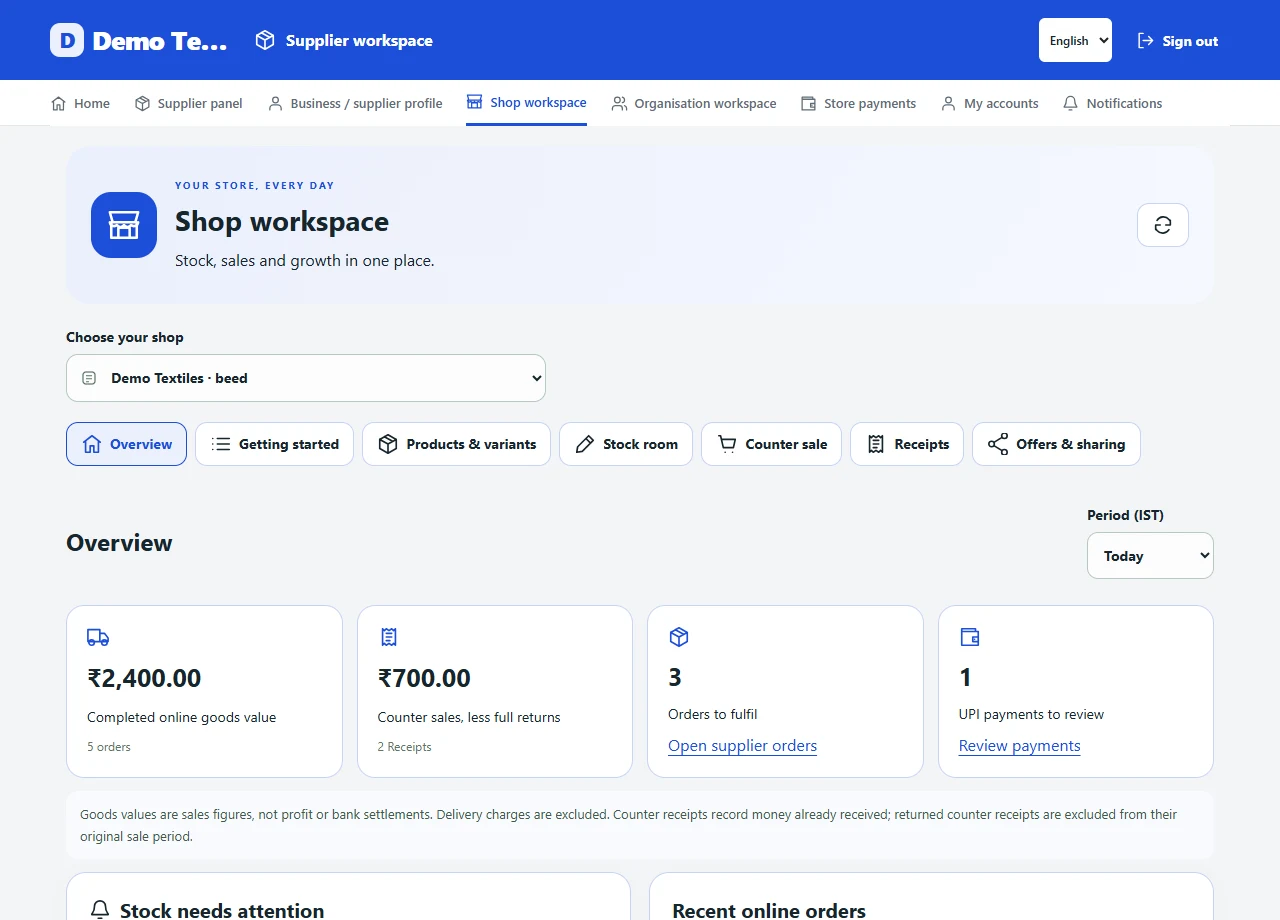The width and height of the screenshot is (1280, 920).
Task: Click the sign-out arrow icon
Action: [x=1146, y=41]
